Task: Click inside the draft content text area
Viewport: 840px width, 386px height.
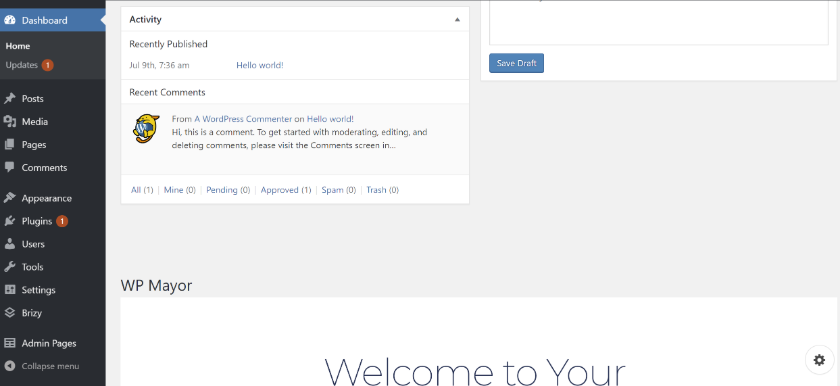Action: pyautogui.click(x=659, y=22)
